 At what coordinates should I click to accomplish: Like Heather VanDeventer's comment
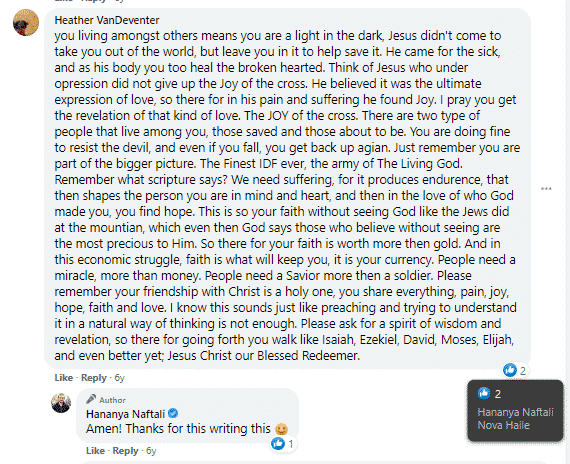[x=64, y=378]
